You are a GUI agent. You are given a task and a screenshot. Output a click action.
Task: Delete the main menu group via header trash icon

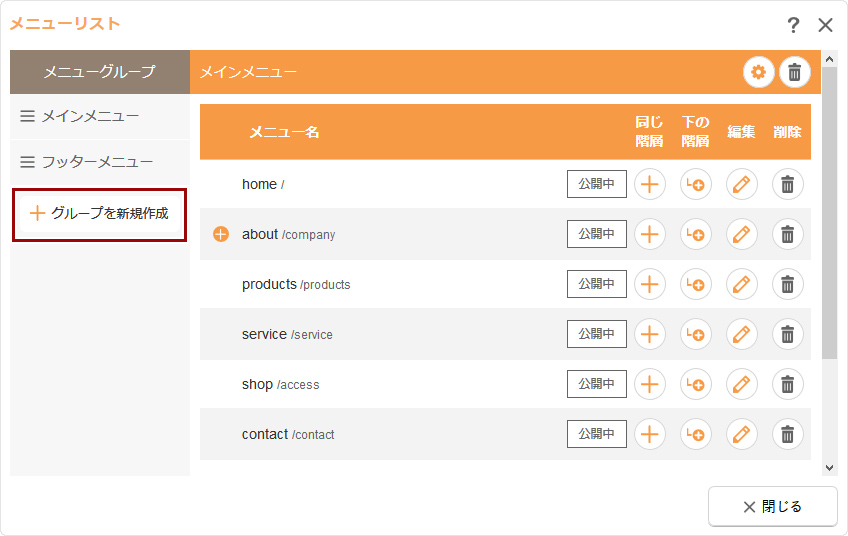coord(794,72)
